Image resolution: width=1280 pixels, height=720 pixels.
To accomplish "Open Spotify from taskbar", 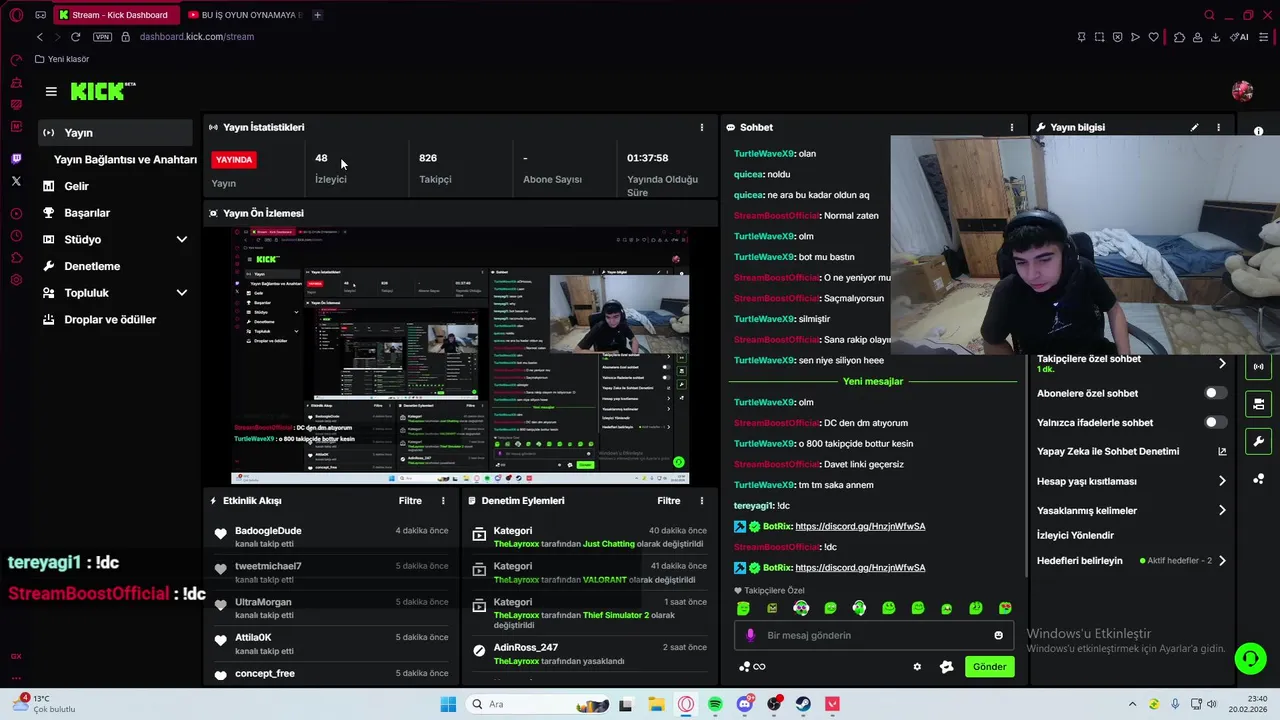I will [x=715, y=704].
